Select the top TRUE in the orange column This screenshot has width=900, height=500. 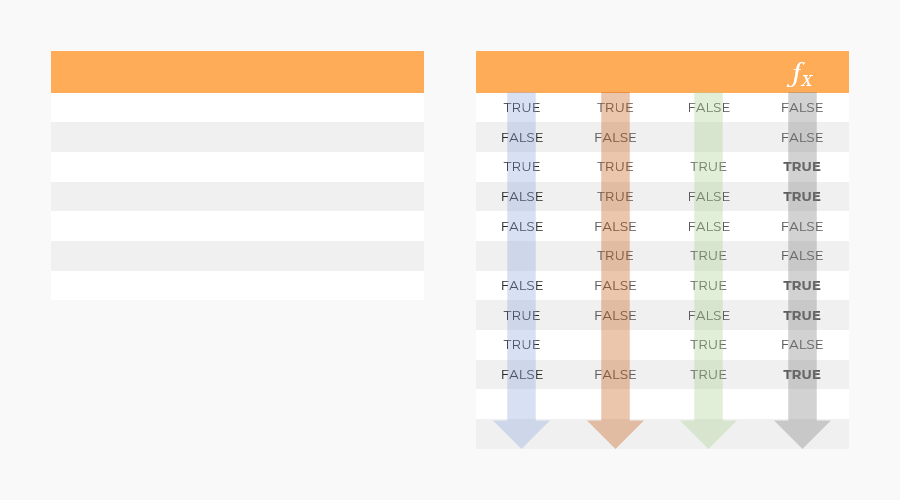click(615, 108)
